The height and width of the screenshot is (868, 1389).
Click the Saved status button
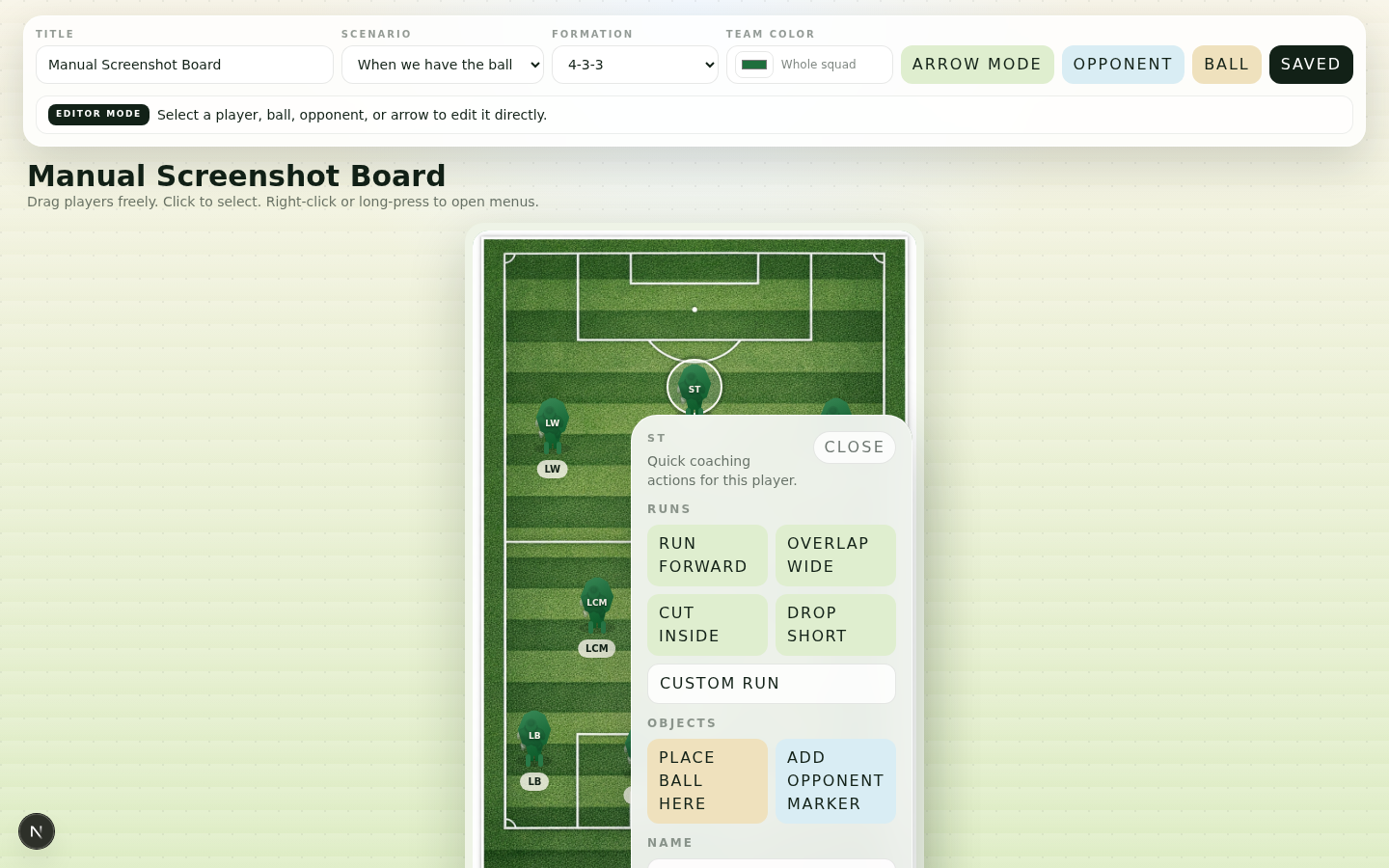1311,65
